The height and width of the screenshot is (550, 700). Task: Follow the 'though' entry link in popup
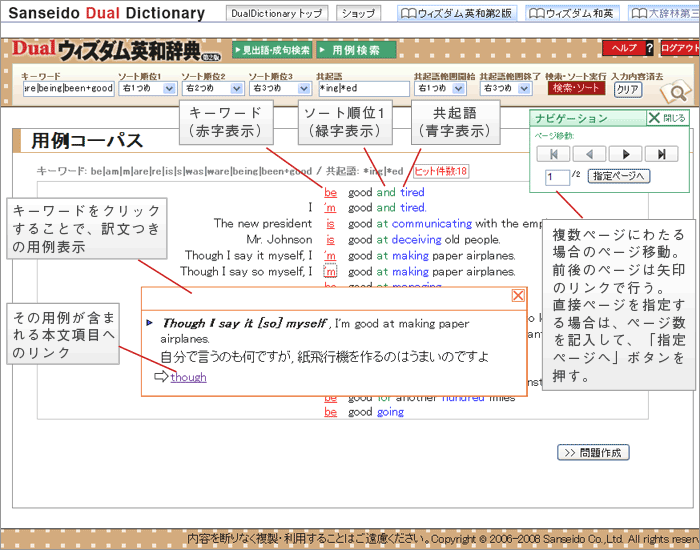click(188, 377)
